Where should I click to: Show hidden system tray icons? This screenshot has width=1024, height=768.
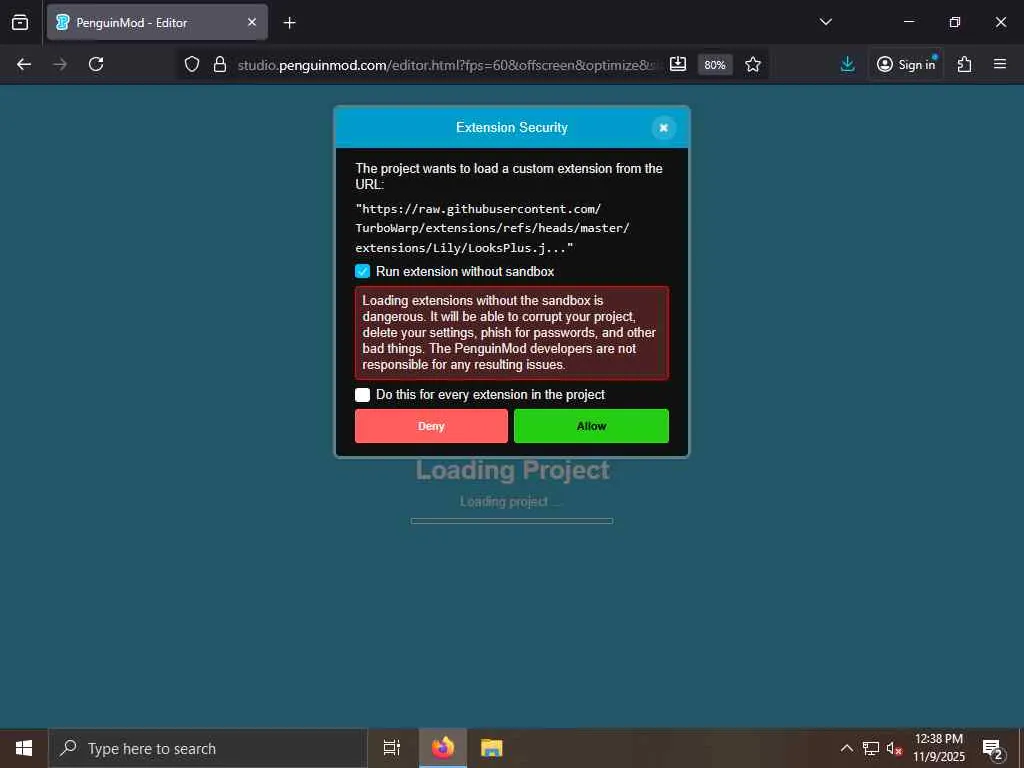pos(846,748)
